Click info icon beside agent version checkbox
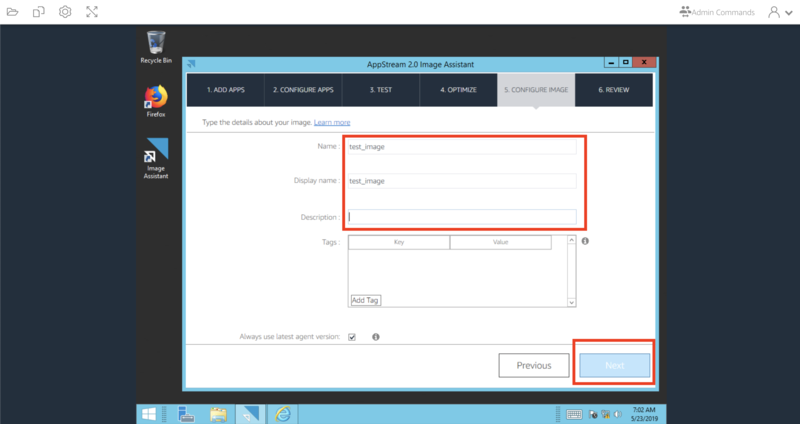 376,337
